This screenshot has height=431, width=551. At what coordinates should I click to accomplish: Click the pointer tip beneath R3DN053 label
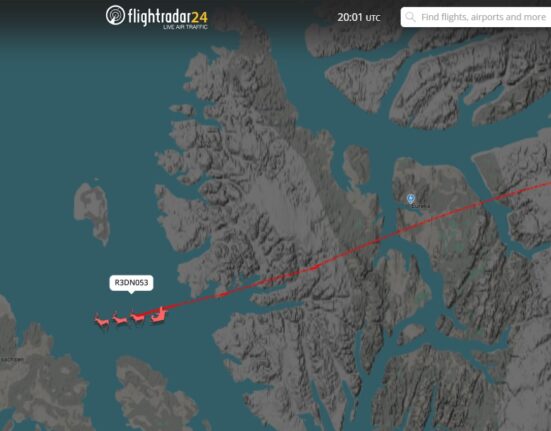[131, 292]
